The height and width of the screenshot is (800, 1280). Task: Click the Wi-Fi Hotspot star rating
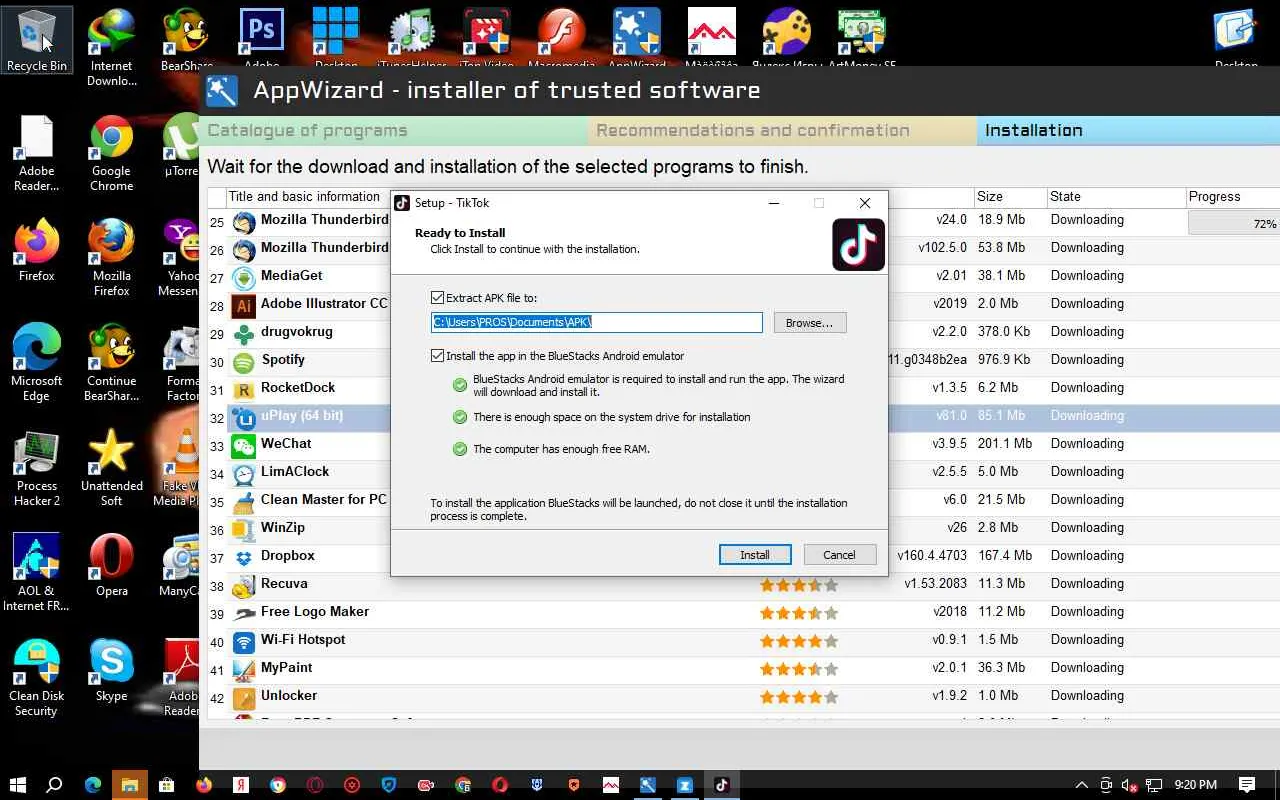[799, 641]
